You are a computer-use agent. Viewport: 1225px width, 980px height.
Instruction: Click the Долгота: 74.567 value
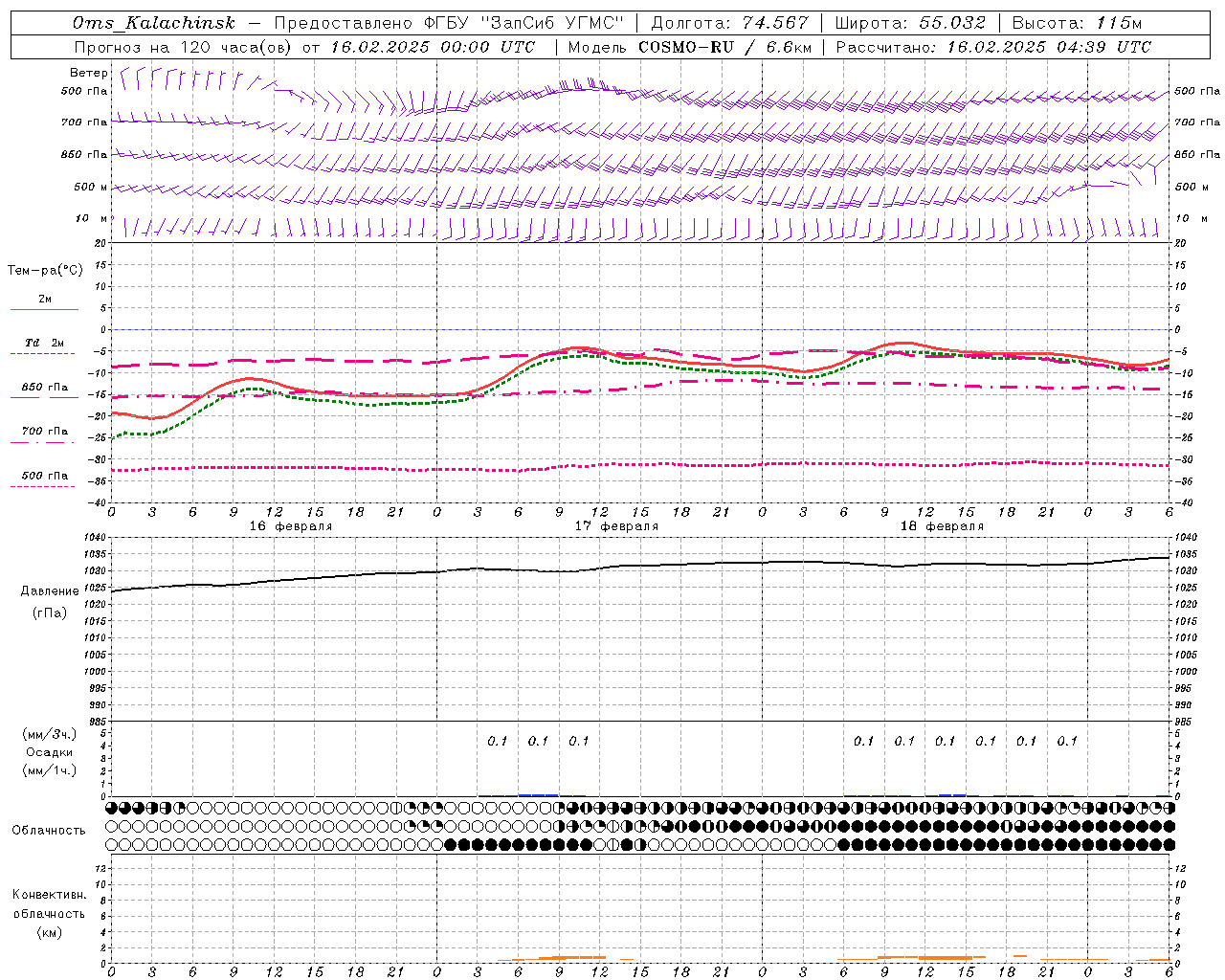(730, 23)
